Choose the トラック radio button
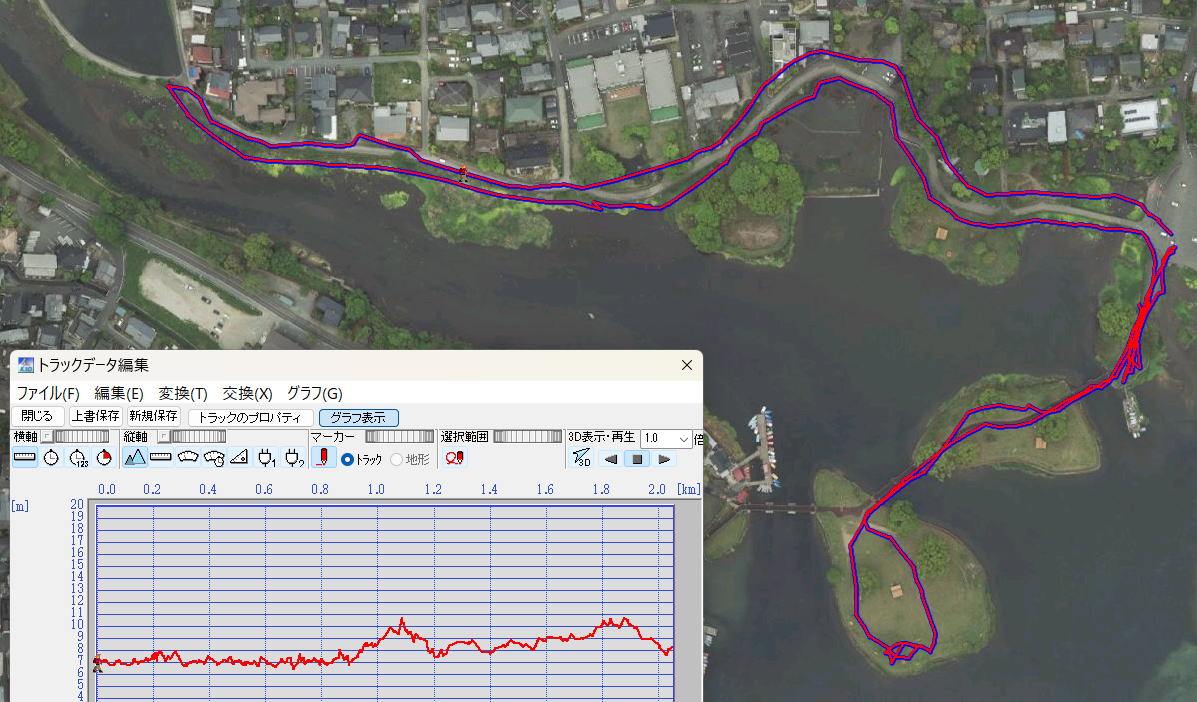Screen dimensions: 1197x702 (348, 459)
